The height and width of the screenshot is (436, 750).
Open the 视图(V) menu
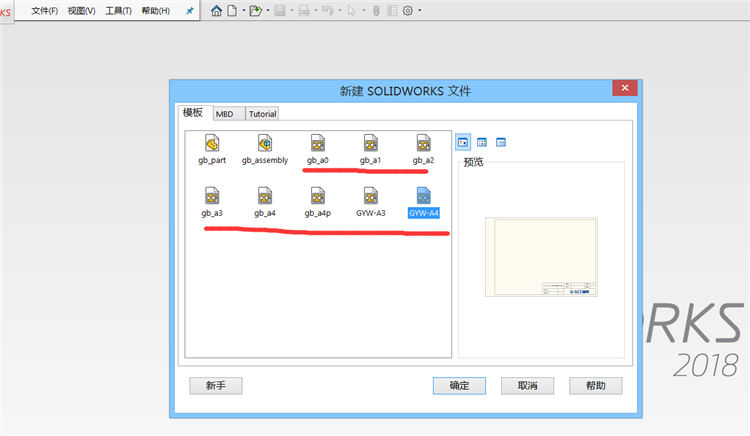tap(81, 11)
